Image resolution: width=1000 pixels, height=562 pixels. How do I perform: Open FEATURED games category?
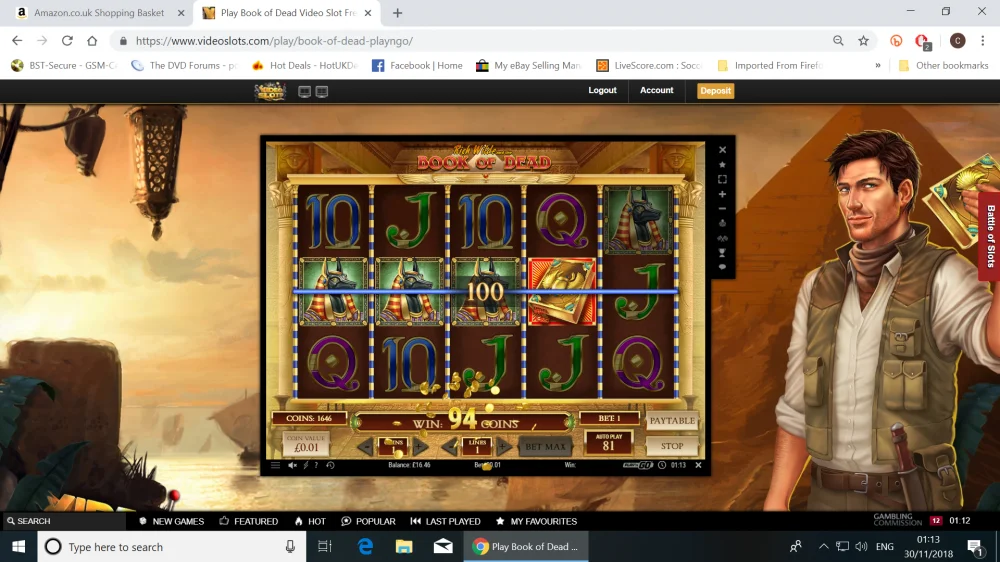tap(249, 521)
